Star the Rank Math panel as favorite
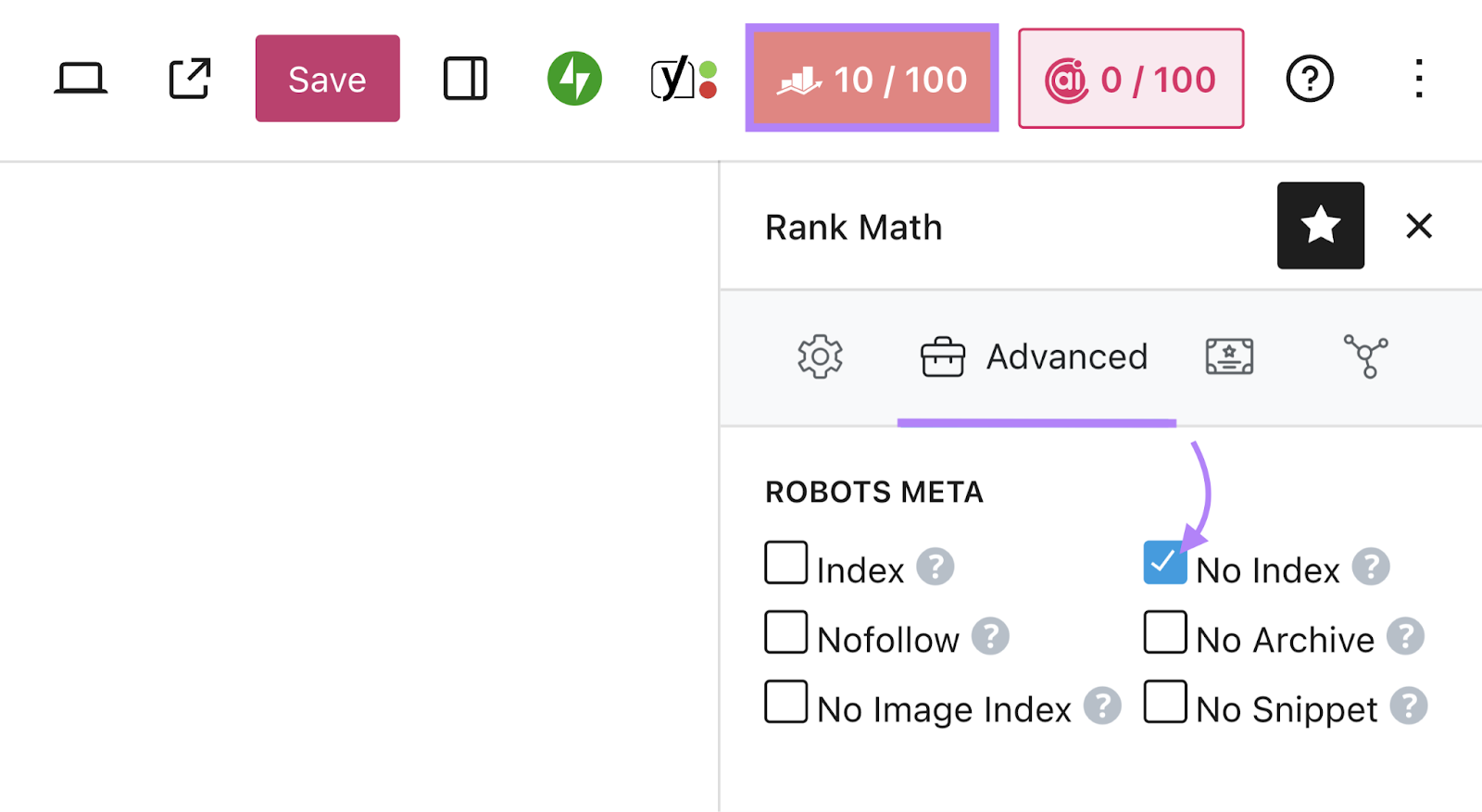The image size is (1482, 812). pos(1319,225)
